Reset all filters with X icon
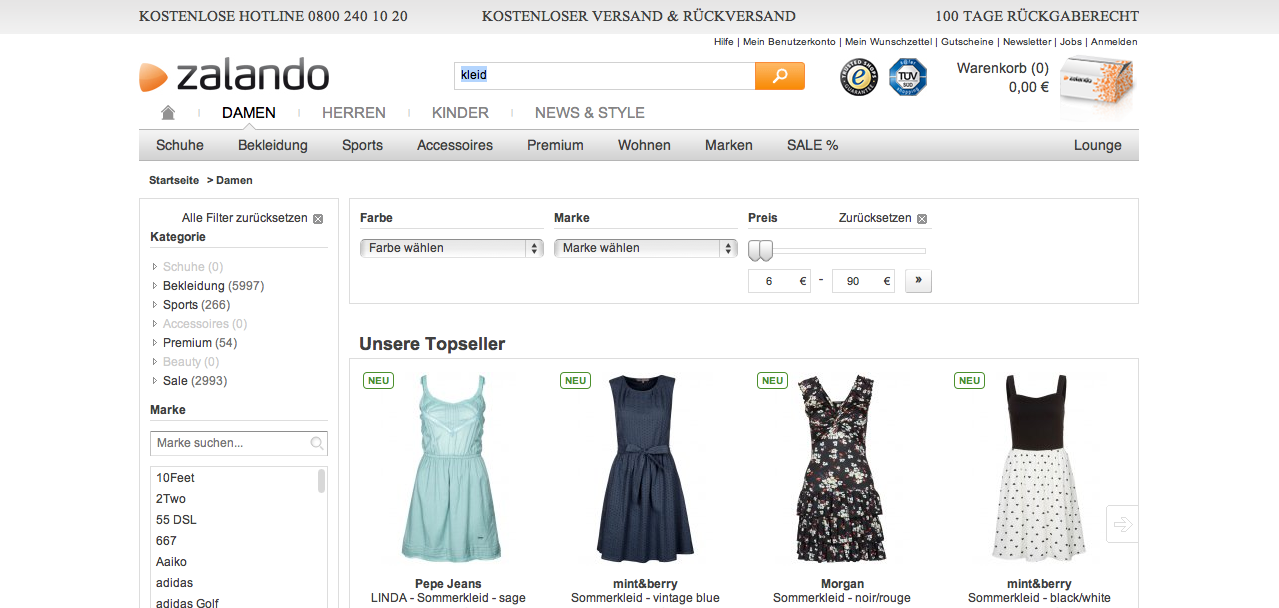 [x=318, y=218]
